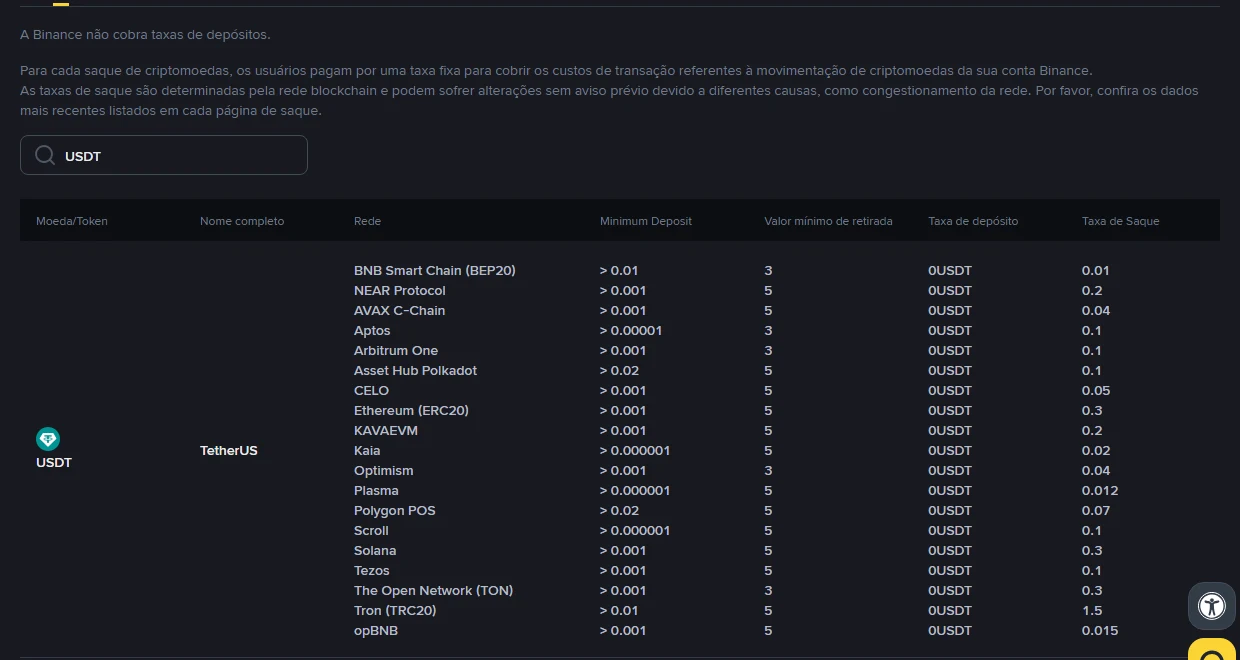Select the KAVAEVM network row
1240x660 pixels.
tap(386, 430)
